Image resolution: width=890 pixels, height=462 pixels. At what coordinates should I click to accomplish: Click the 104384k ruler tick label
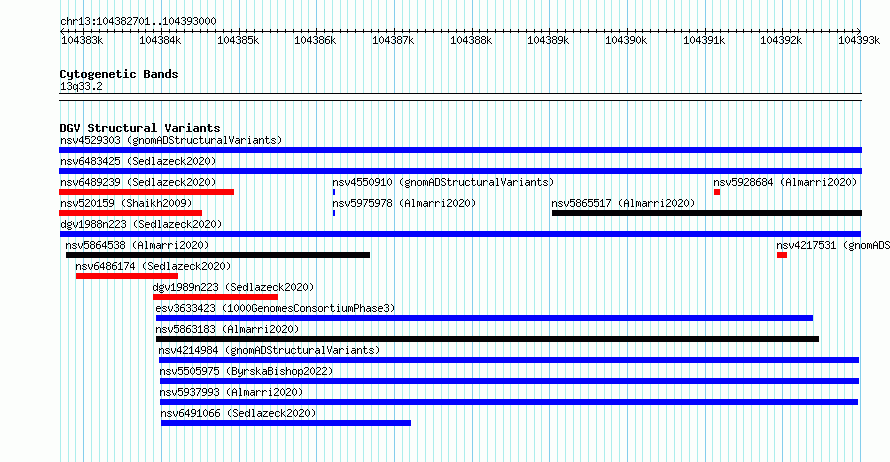pos(160,40)
